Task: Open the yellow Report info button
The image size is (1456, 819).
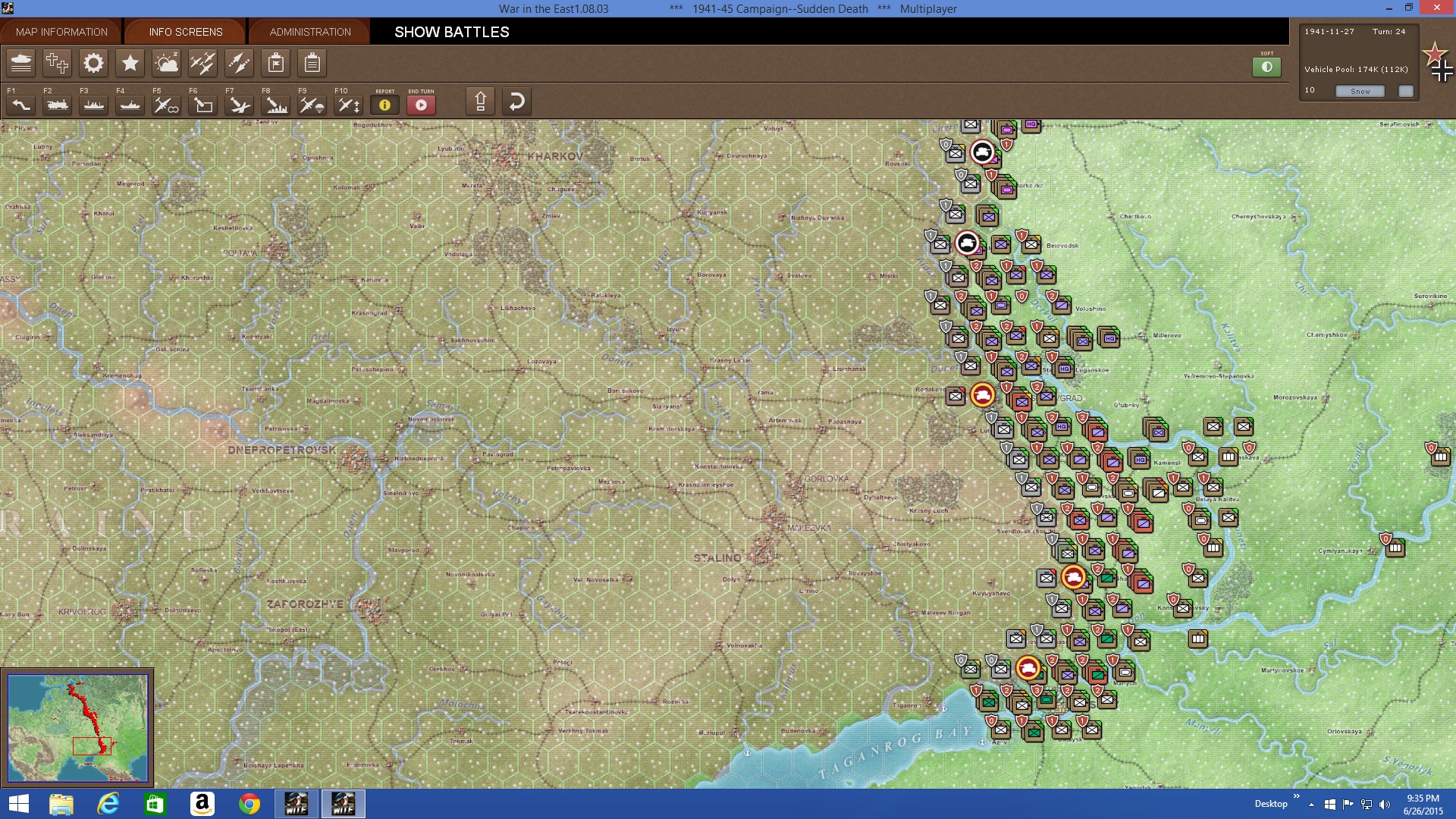Action: point(385,105)
